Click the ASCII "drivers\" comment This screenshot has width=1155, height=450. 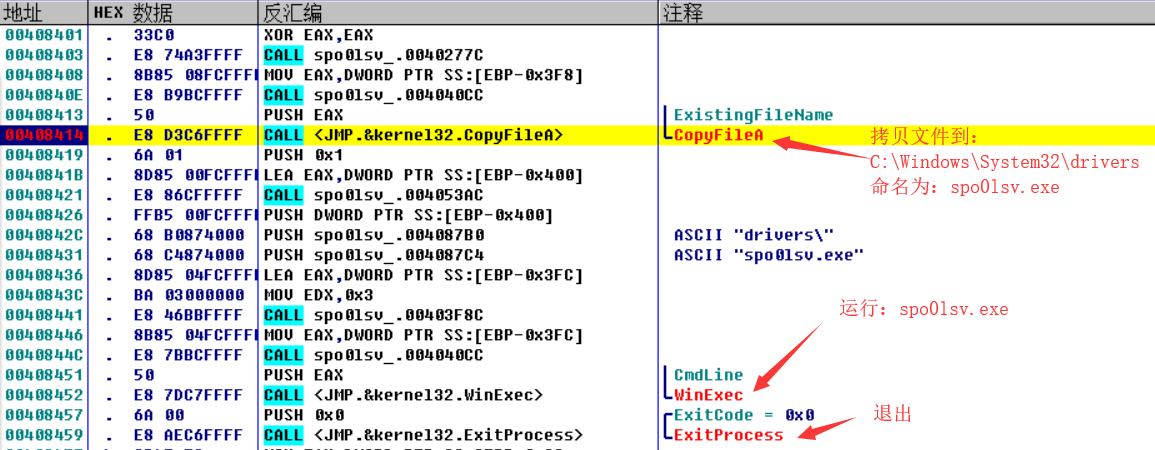[754, 235]
